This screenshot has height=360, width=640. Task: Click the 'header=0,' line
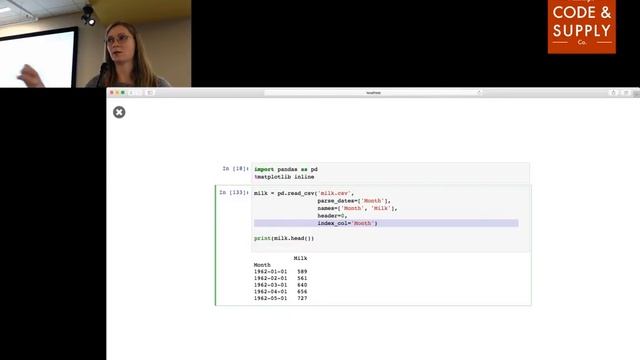pos(332,216)
